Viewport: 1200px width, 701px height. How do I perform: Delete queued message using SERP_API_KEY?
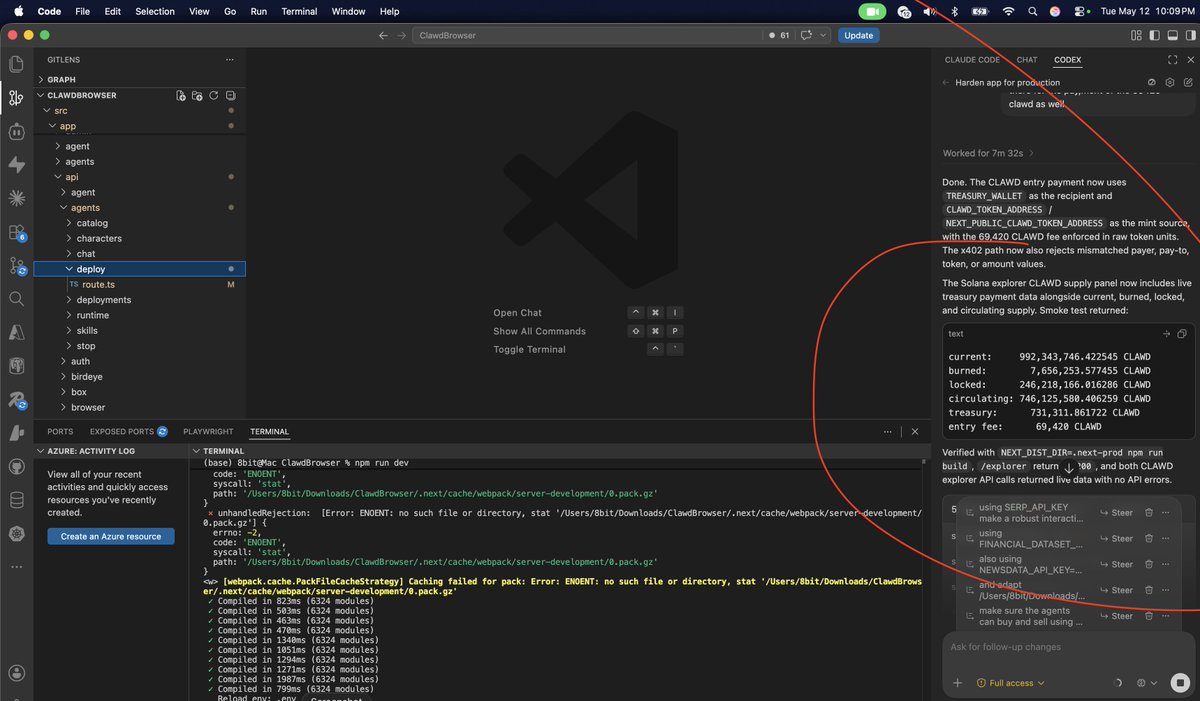(1148, 512)
